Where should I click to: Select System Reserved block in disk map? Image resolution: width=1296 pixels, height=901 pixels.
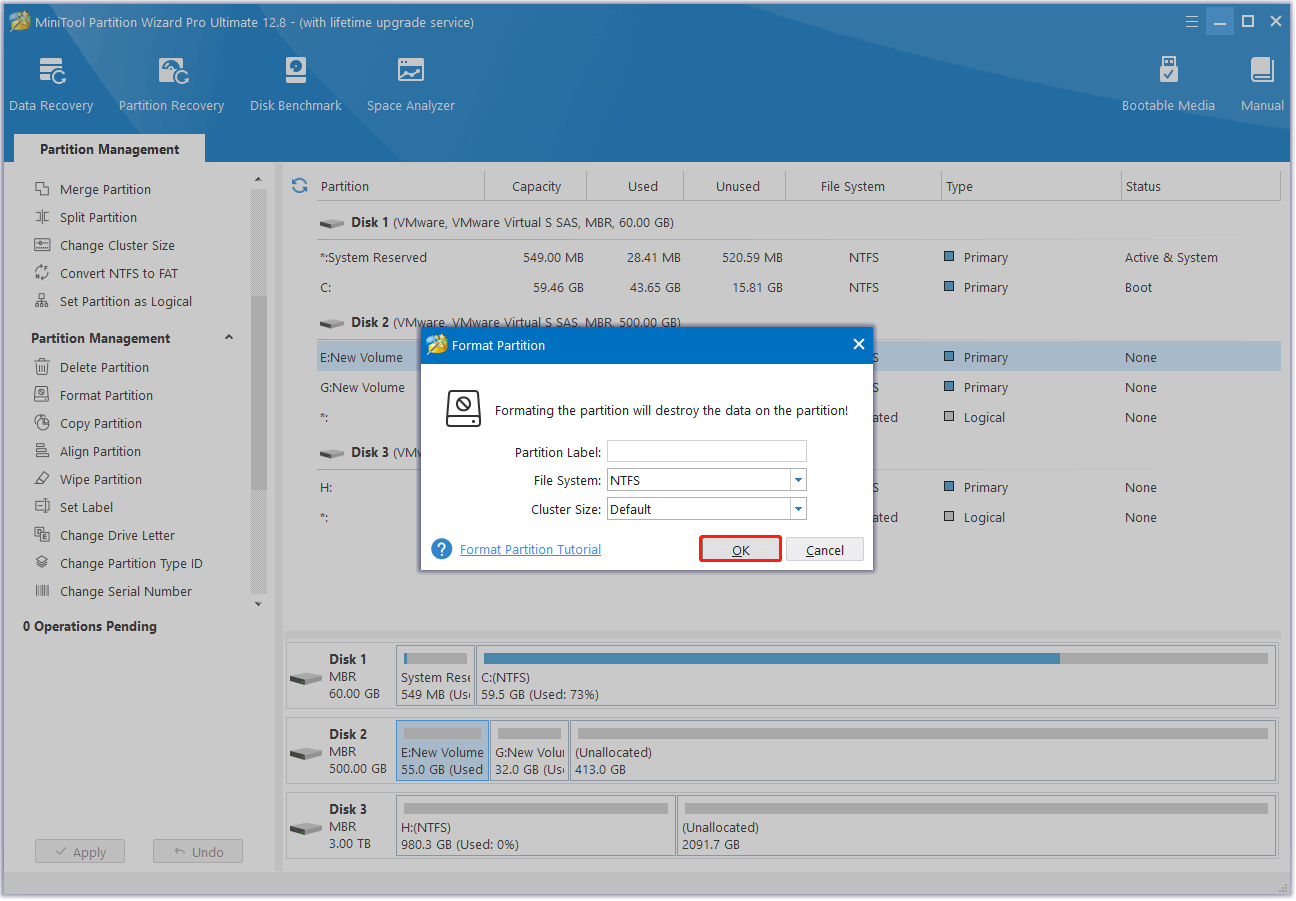435,676
